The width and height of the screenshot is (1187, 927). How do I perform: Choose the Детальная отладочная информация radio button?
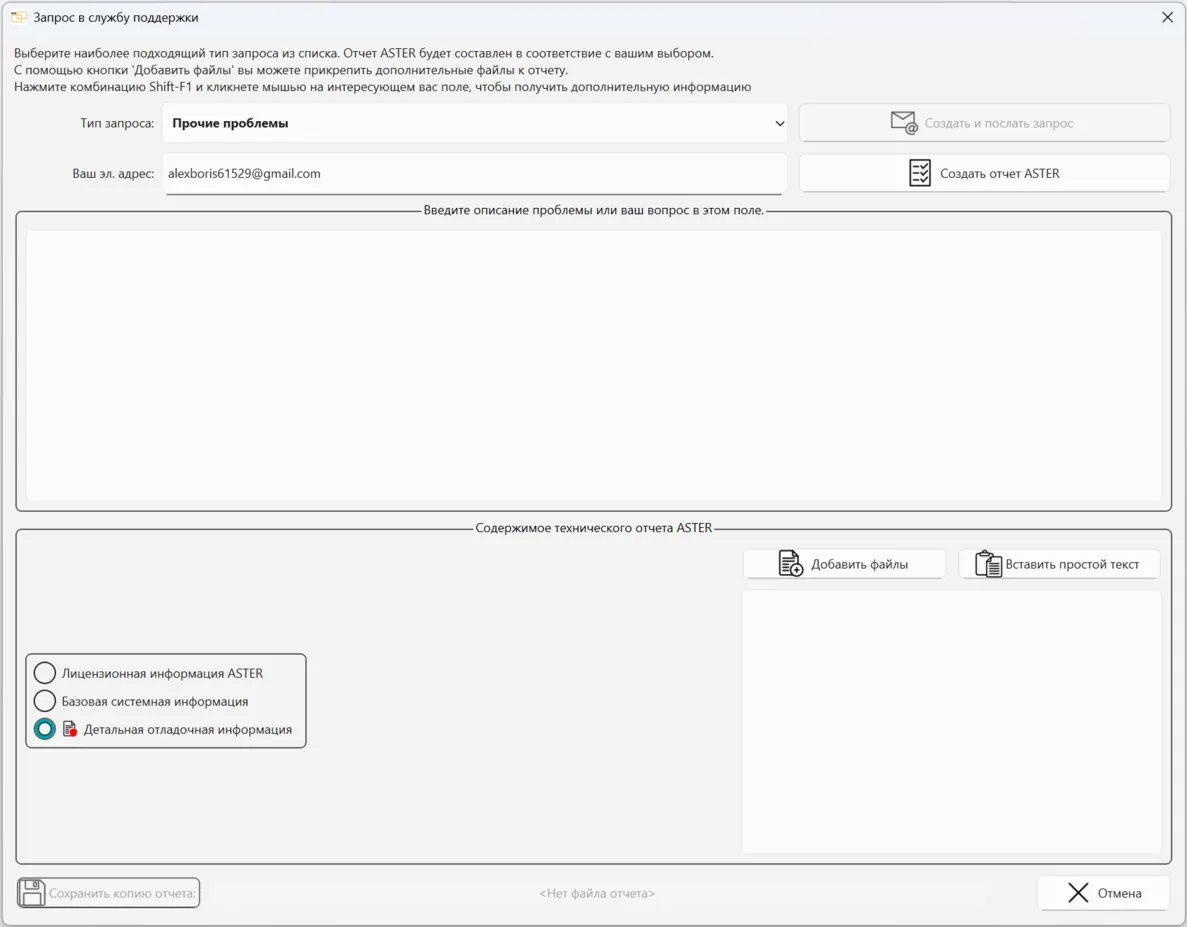point(45,729)
